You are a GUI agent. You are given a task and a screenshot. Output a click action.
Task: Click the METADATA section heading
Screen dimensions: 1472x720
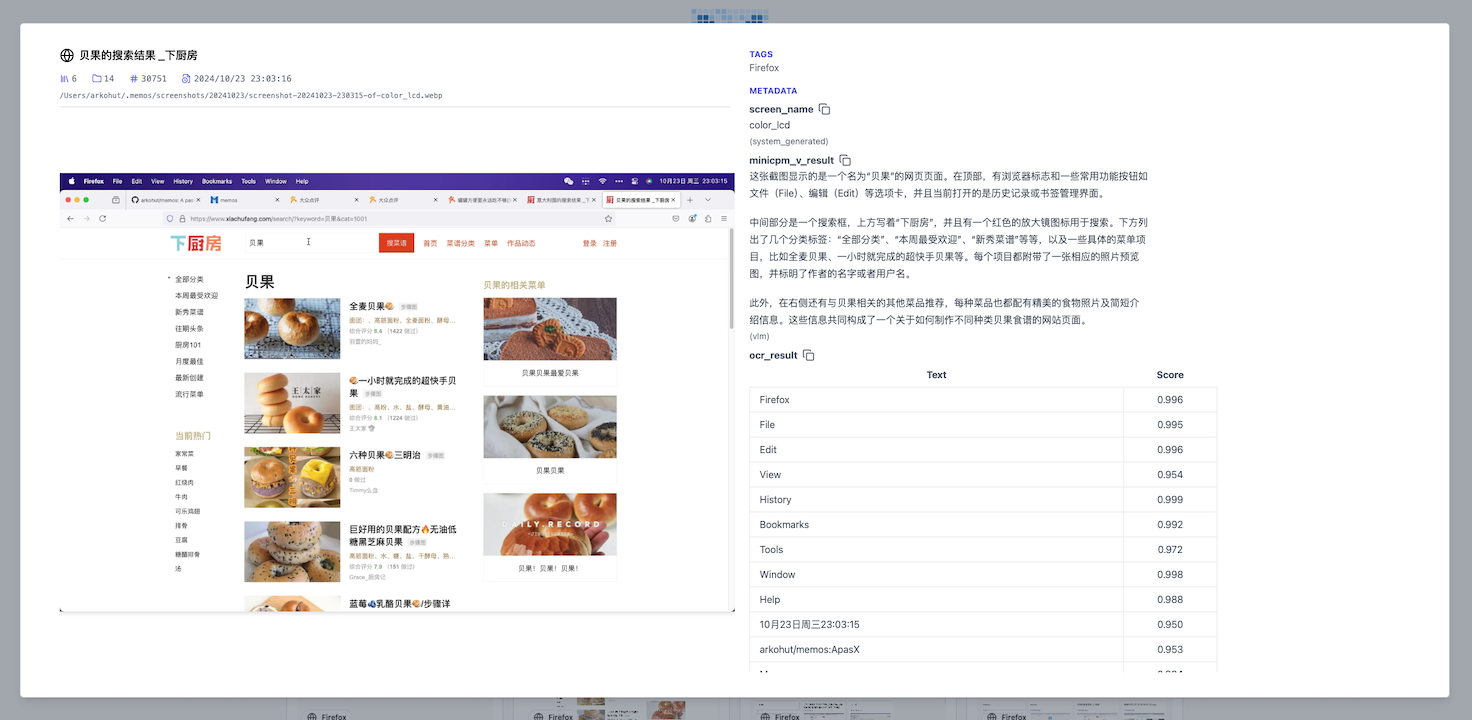click(773, 91)
